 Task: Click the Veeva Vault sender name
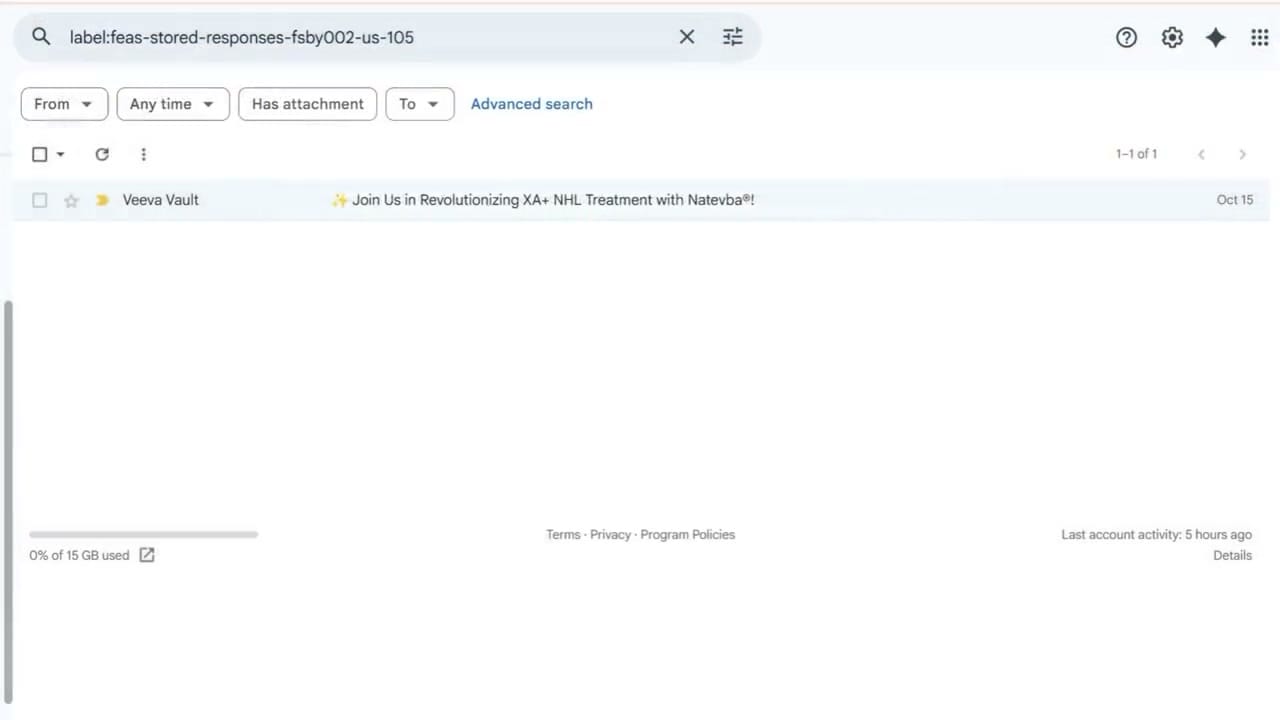(x=161, y=200)
